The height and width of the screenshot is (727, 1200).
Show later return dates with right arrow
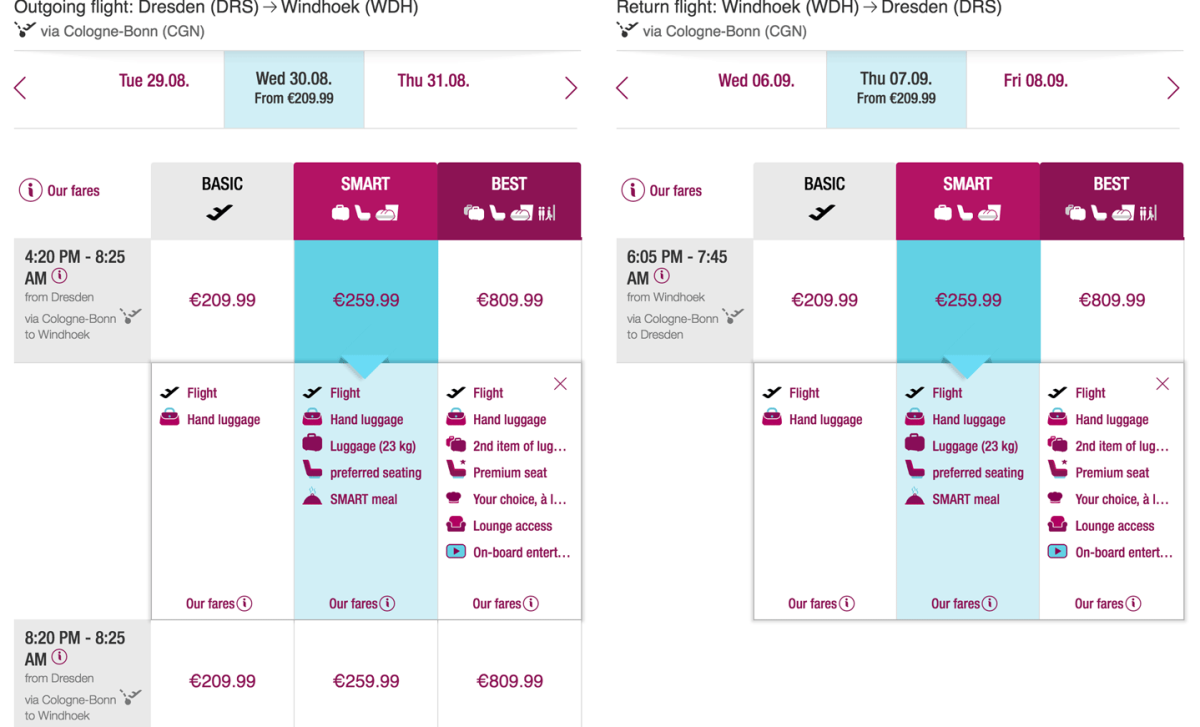pyautogui.click(x=1173, y=88)
